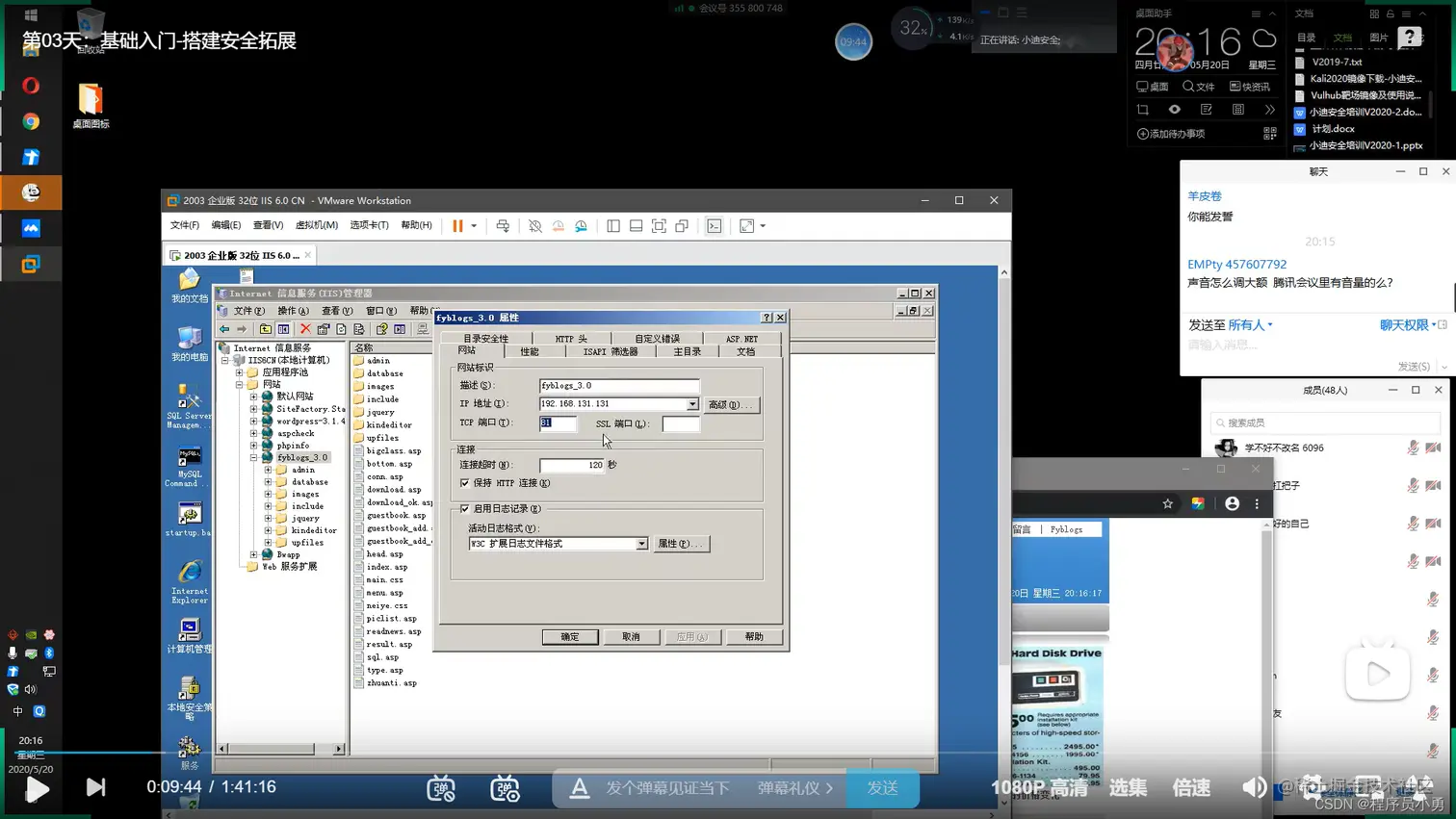
Task: Open SQL Server Management desktop shortcut
Action: click(x=189, y=406)
